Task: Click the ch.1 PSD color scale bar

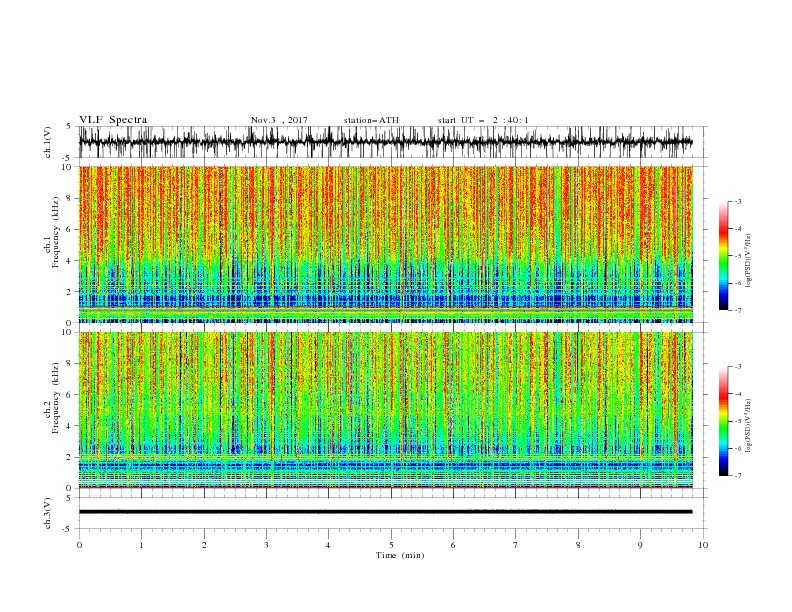Action: 723,256
